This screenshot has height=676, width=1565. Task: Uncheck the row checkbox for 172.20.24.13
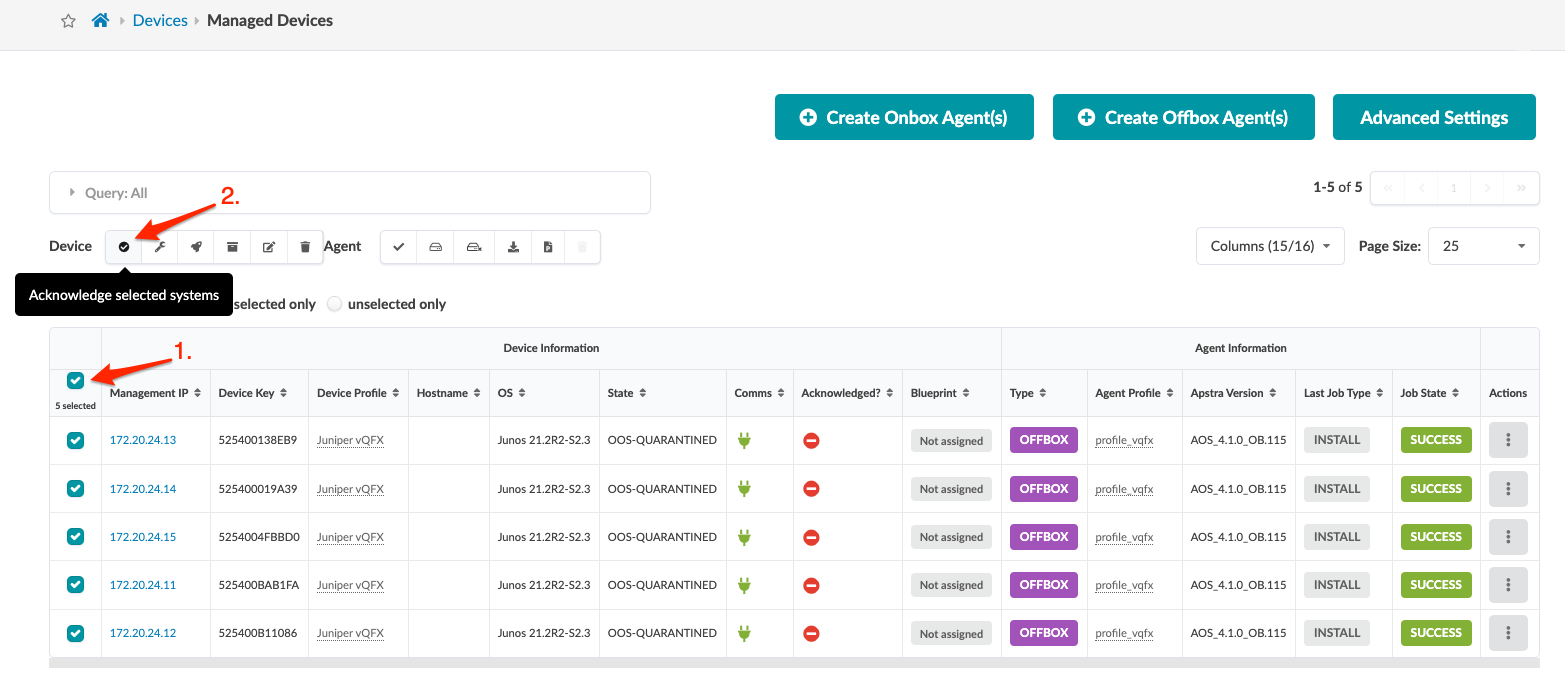[76, 440]
